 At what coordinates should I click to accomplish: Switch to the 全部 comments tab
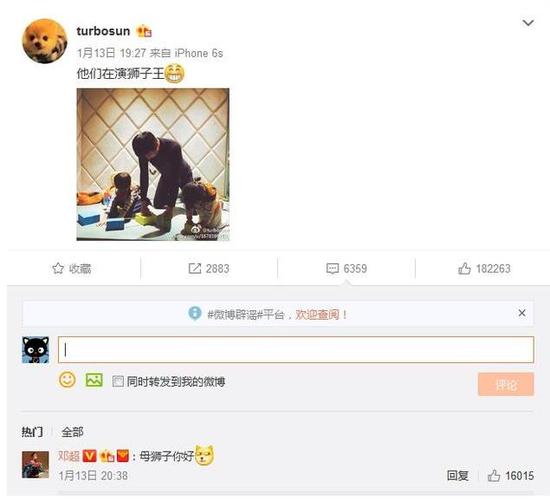[72, 432]
